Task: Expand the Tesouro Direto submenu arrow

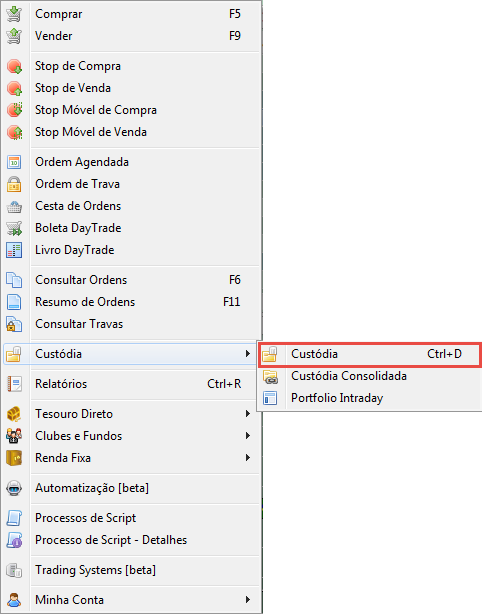Action: click(x=247, y=414)
